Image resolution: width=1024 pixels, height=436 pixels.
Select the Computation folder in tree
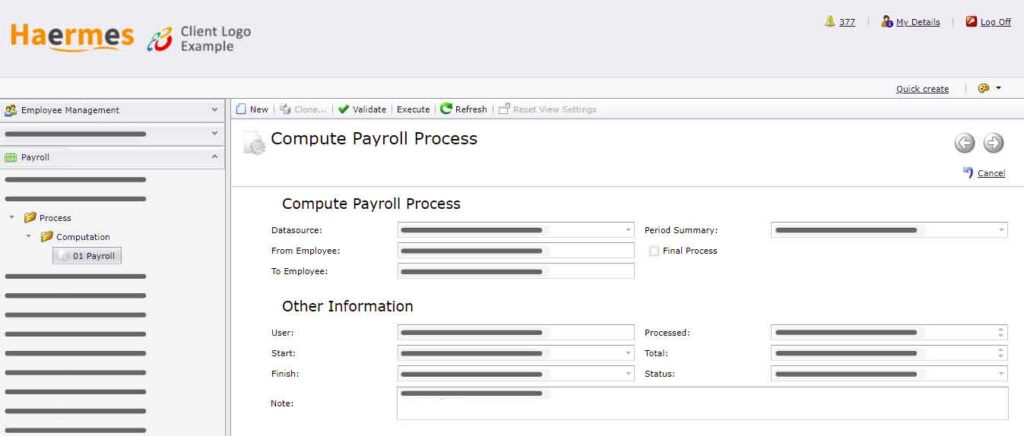tap(83, 237)
